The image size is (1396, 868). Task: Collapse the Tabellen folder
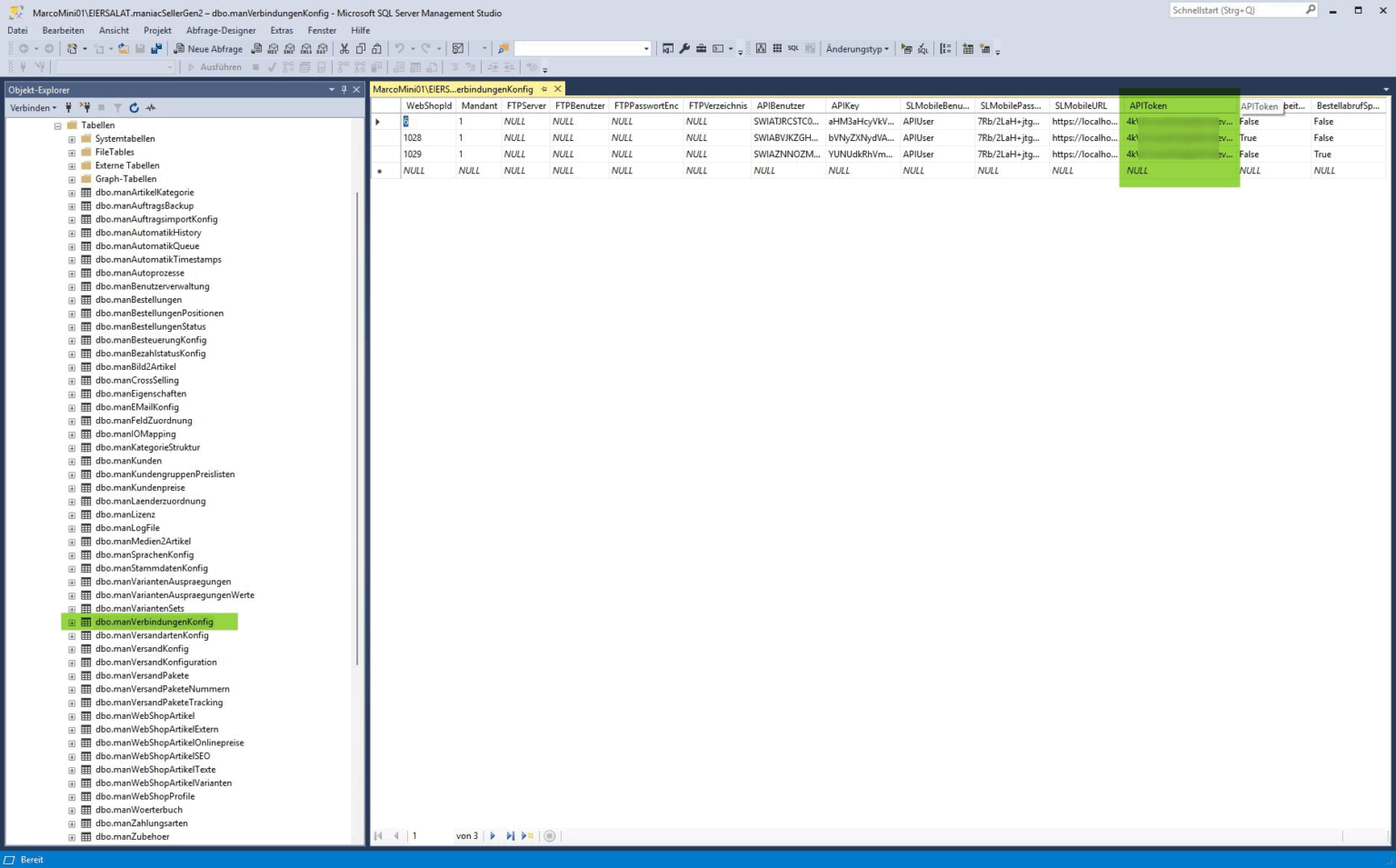[57, 125]
